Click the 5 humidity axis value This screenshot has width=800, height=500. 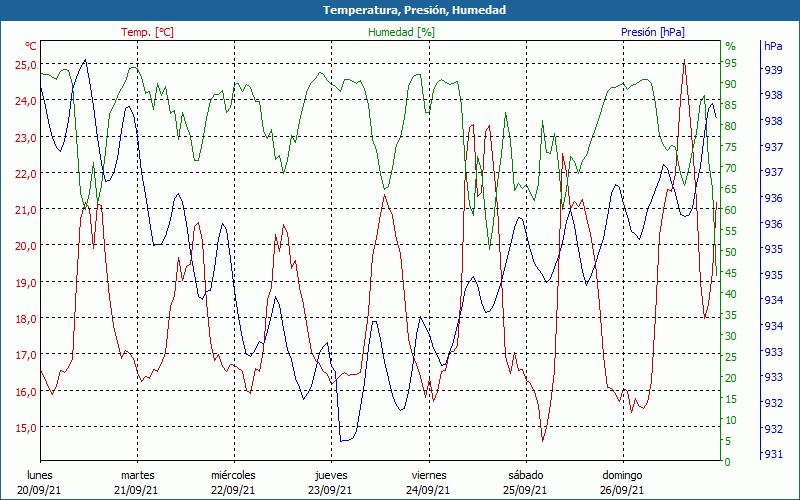tap(728, 441)
